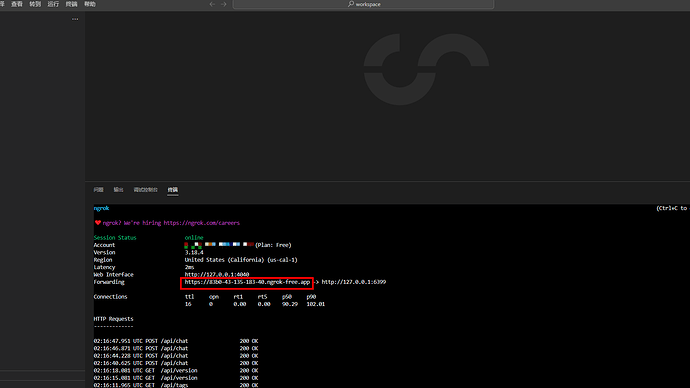Image resolution: width=690 pixels, height=388 pixels.
Task: Switch to the 输出 panel tab
Action: click(118, 190)
